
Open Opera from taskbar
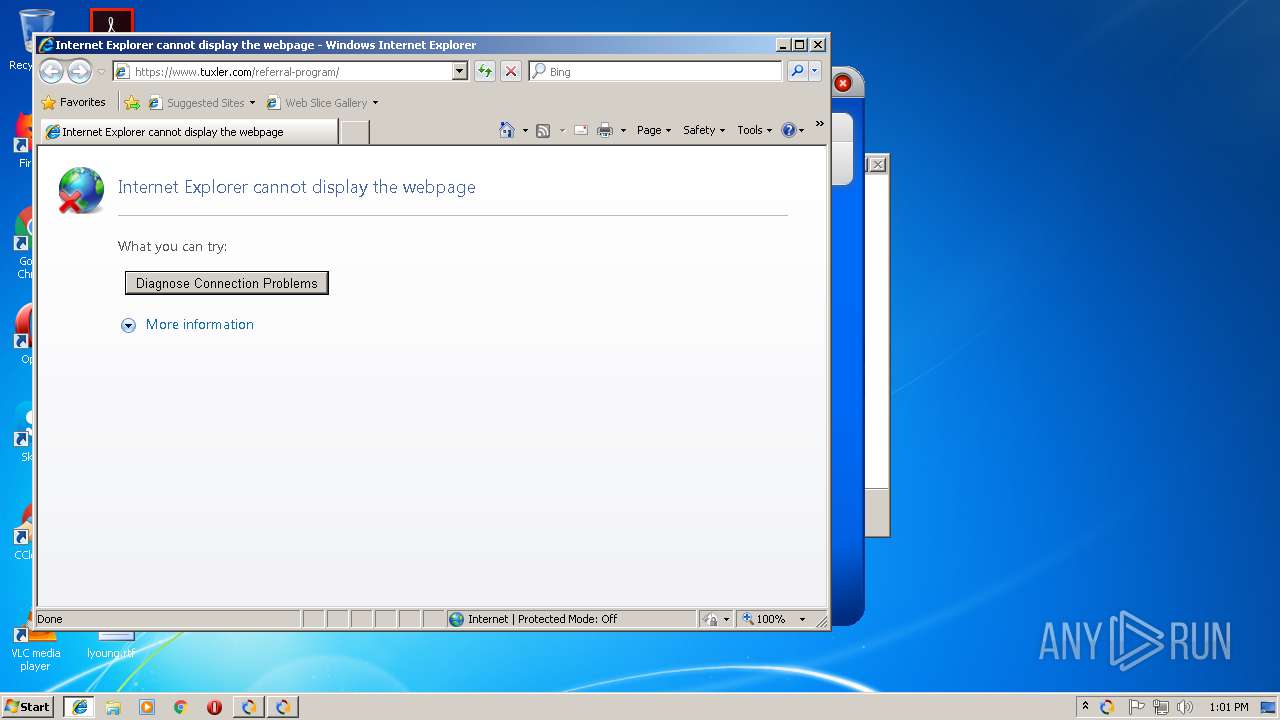pyautogui.click(x=215, y=707)
